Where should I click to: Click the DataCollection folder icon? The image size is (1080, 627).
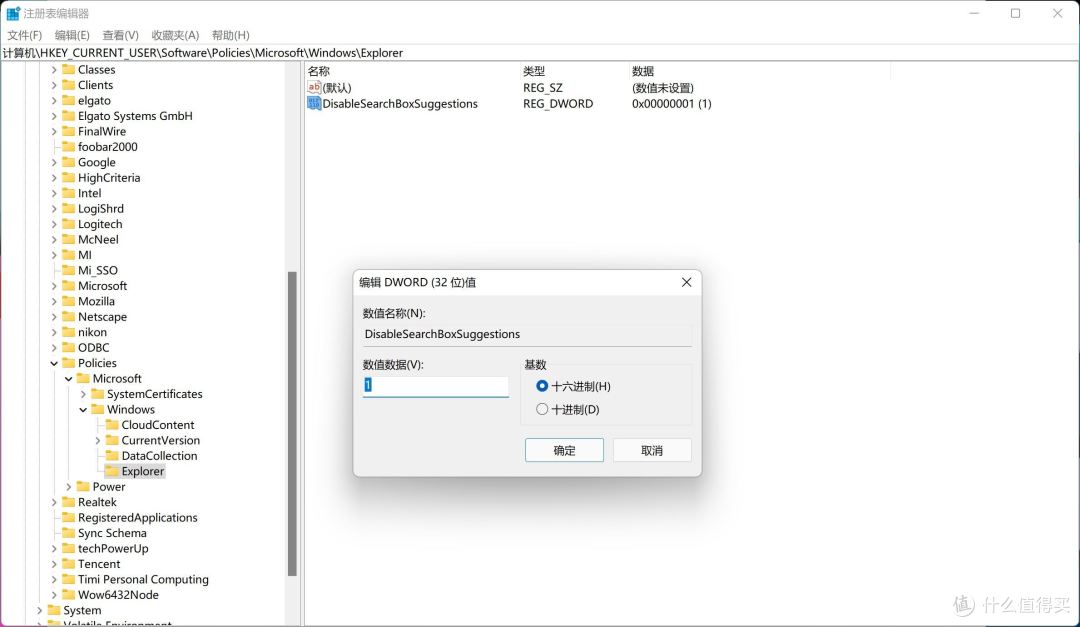tap(112, 456)
